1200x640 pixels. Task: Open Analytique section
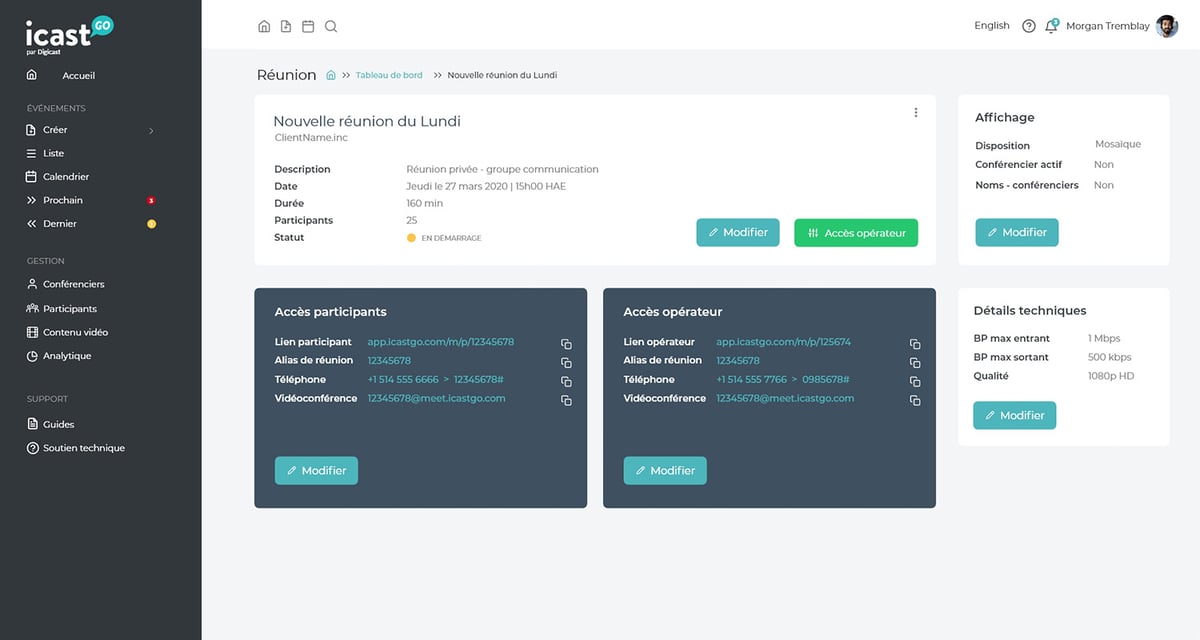coord(67,356)
